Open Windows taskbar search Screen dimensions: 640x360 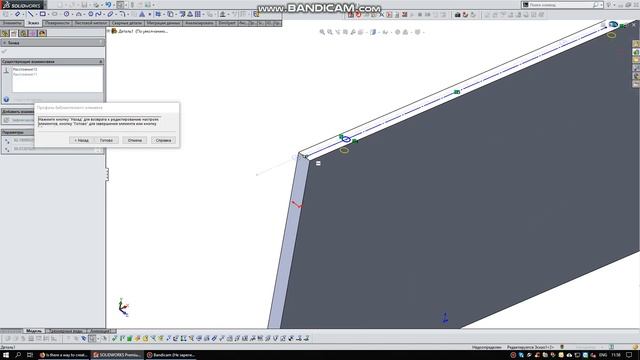click(18, 355)
